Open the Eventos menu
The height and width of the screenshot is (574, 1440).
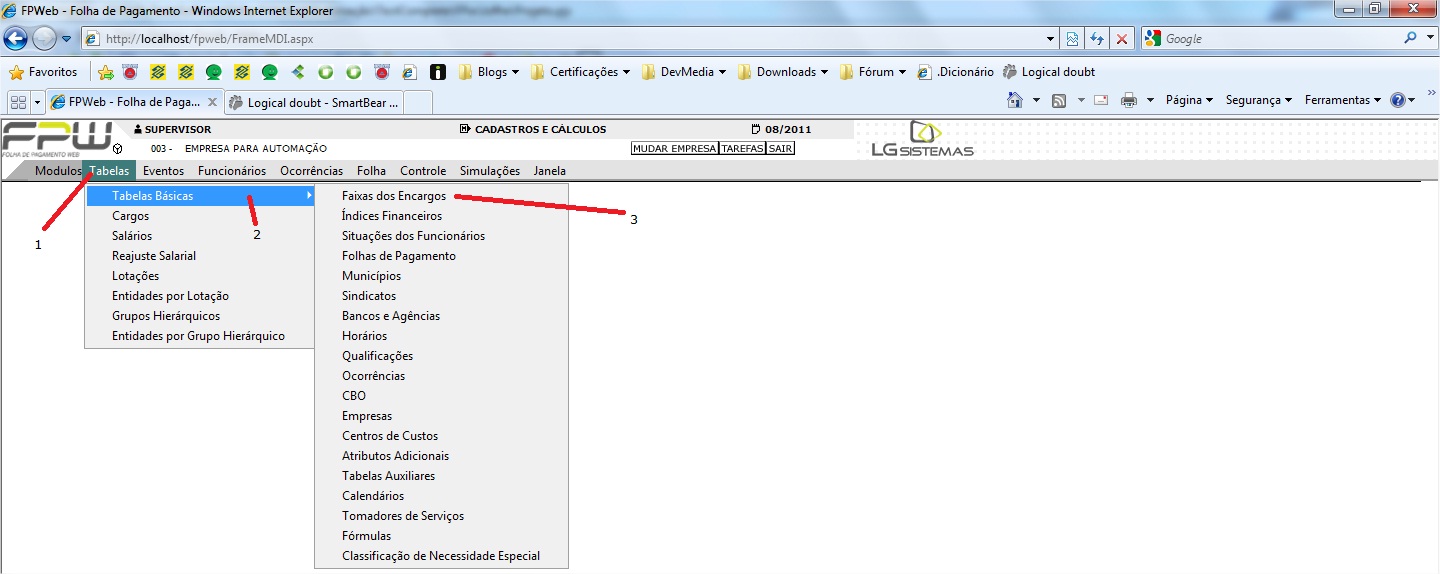tap(163, 171)
